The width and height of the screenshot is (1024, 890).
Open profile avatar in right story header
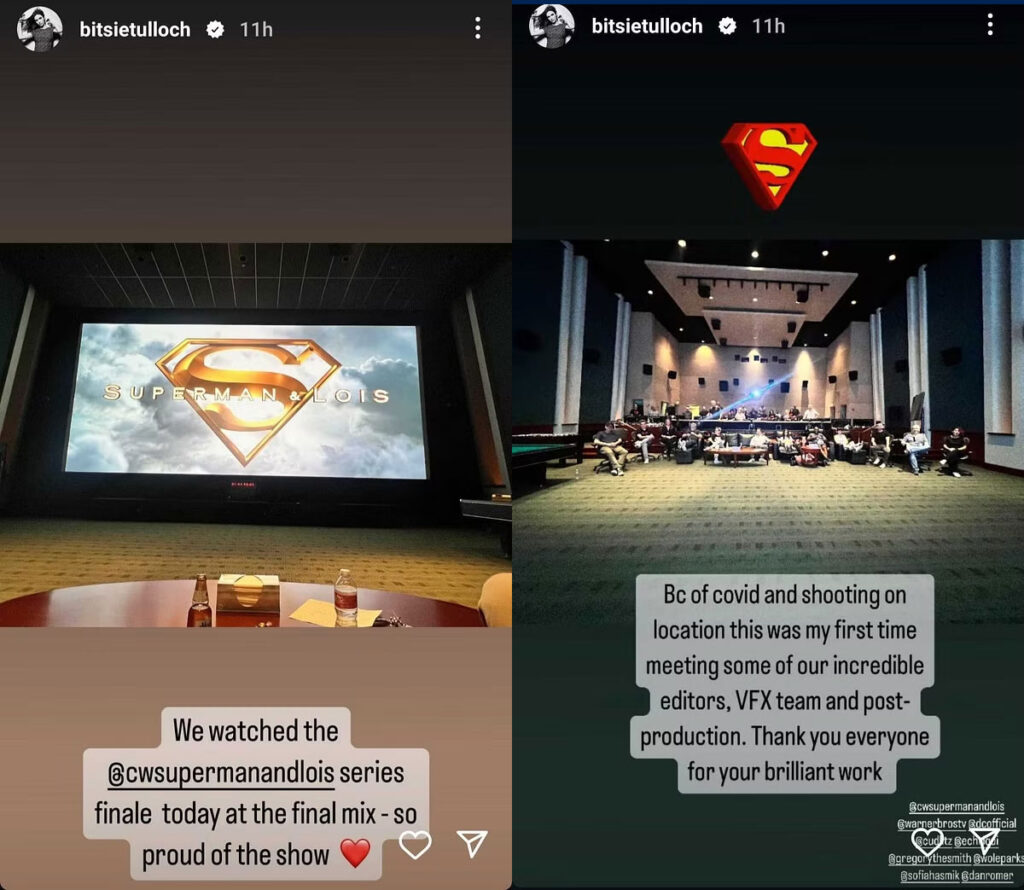click(x=551, y=25)
